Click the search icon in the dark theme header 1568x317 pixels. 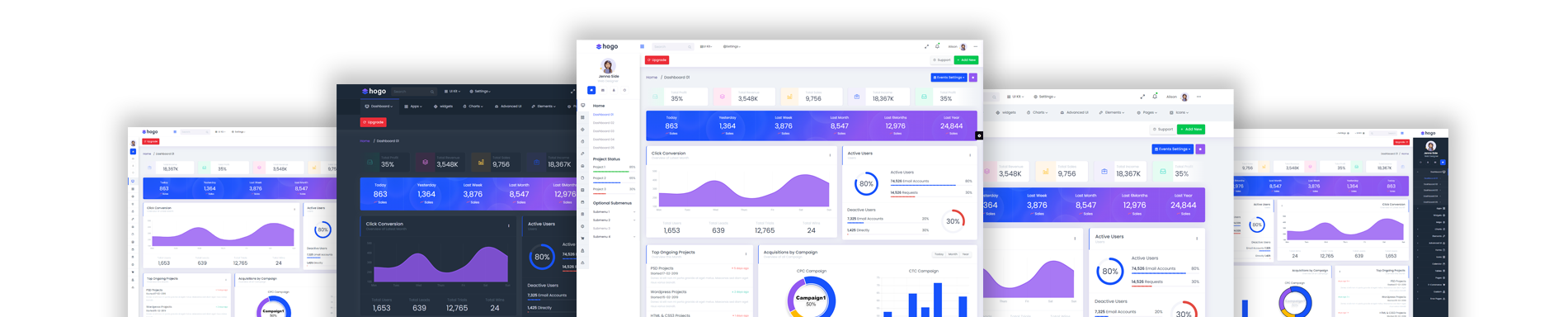pos(432,92)
